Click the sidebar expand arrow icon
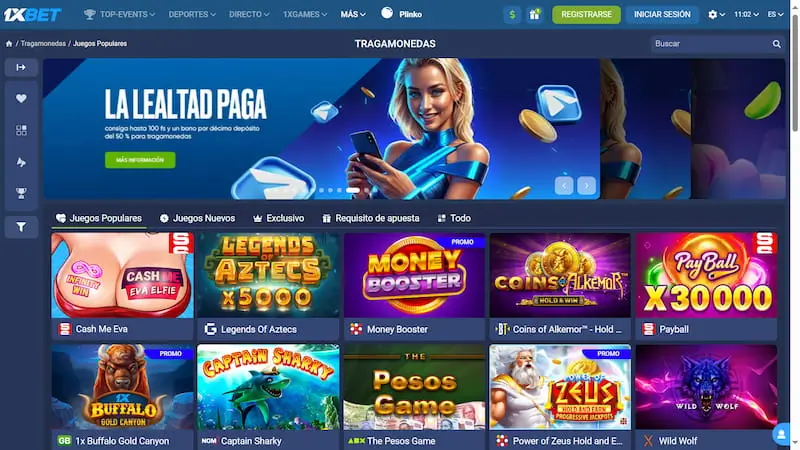 (21, 67)
